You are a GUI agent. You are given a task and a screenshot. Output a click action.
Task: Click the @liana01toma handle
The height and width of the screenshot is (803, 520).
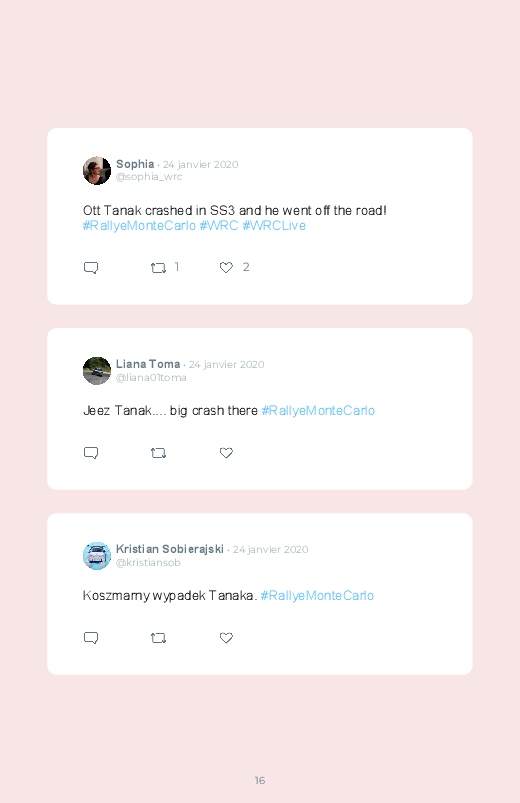pos(151,377)
